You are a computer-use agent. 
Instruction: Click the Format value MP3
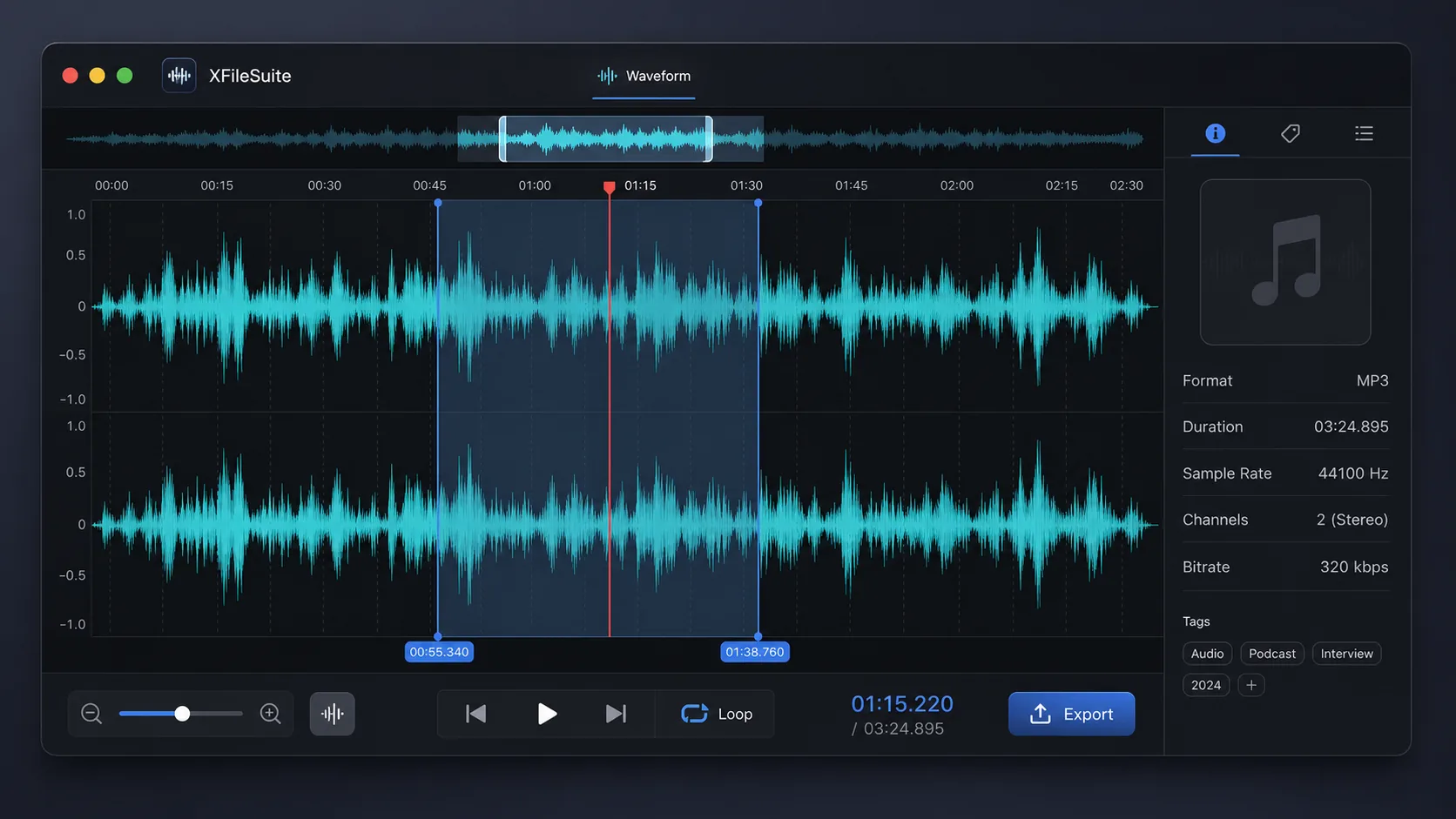[1372, 380]
